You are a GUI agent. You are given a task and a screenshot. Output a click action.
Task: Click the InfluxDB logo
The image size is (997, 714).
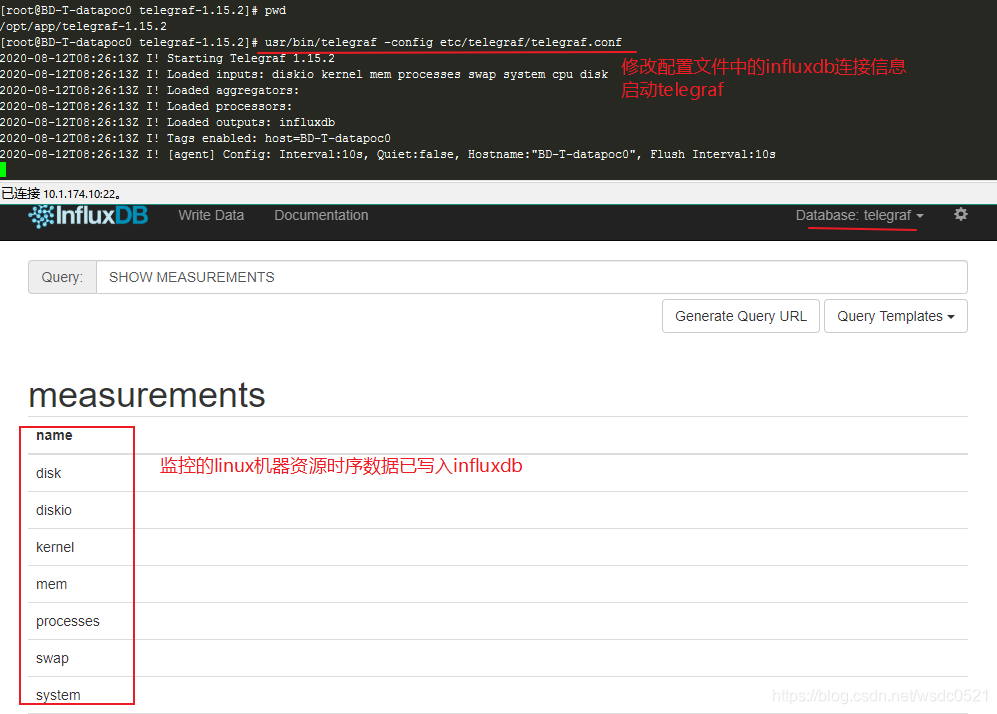(88, 216)
